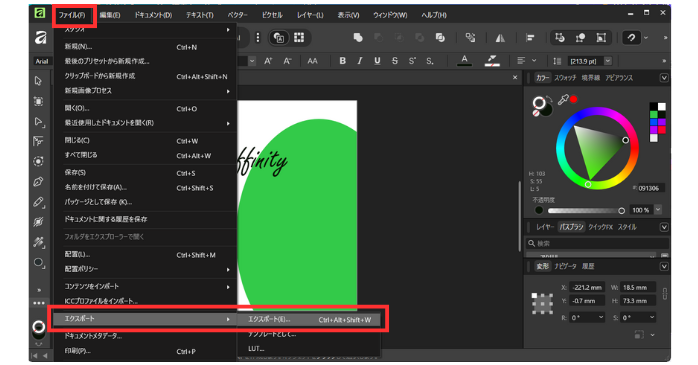
Task: Click the AA all caps icon
Action: tap(312, 61)
